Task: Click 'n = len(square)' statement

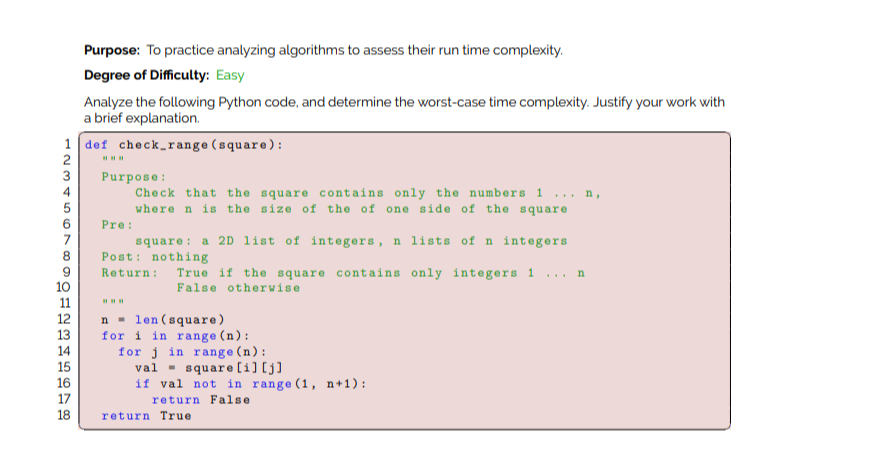Action: [163, 320]
